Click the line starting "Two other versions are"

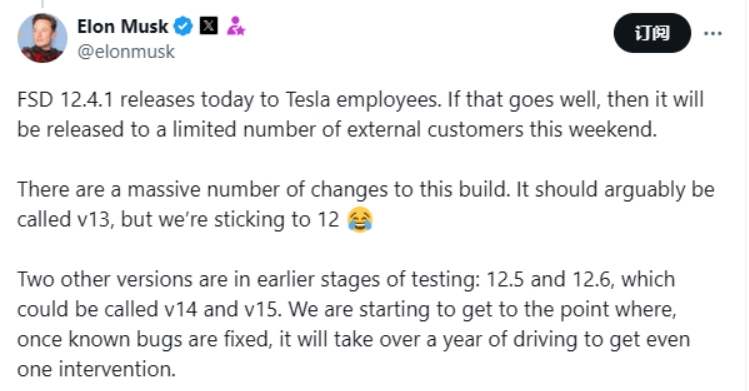tap(346, 279)
